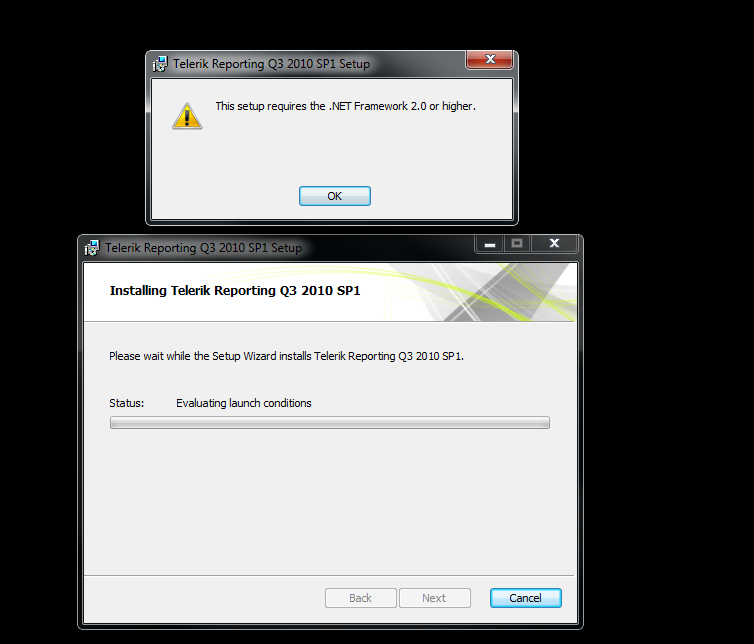Click the 'Installing Telerik Reporting Q3 2010 SP1' heading
The image size is (754, 644).
[235, 290]
